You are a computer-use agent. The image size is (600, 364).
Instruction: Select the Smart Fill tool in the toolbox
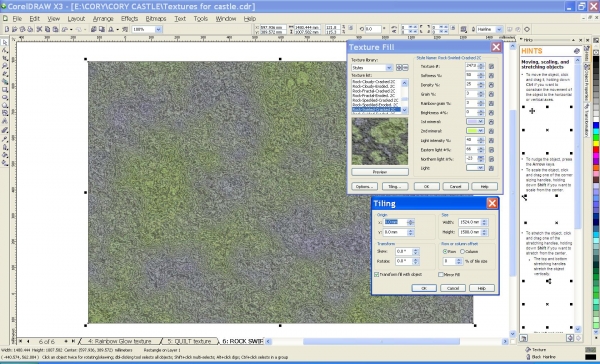pos(5,82)
